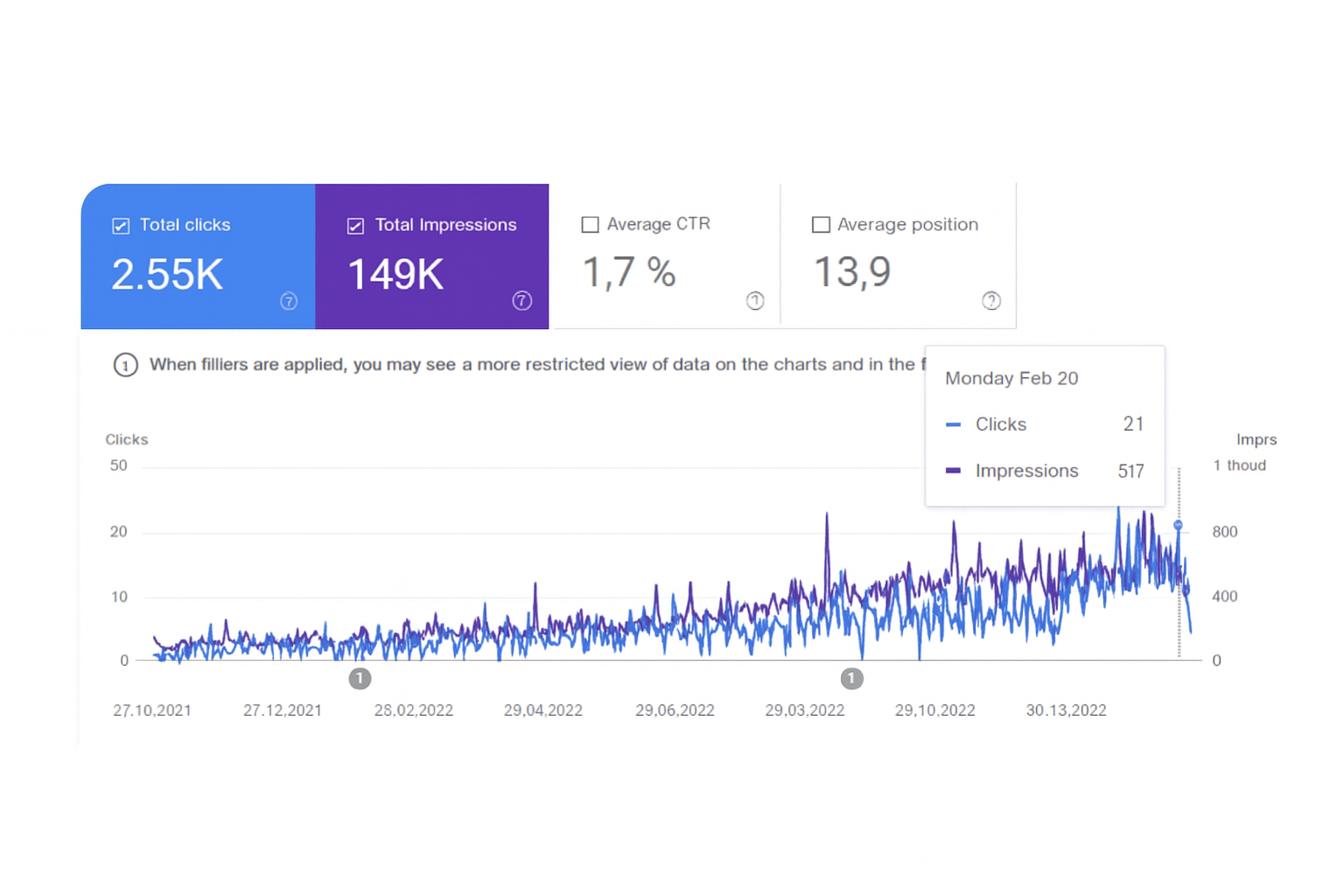Open the help icon in Total clicks card
Screen dimensions: 1344x896
(x=289, y=301)
